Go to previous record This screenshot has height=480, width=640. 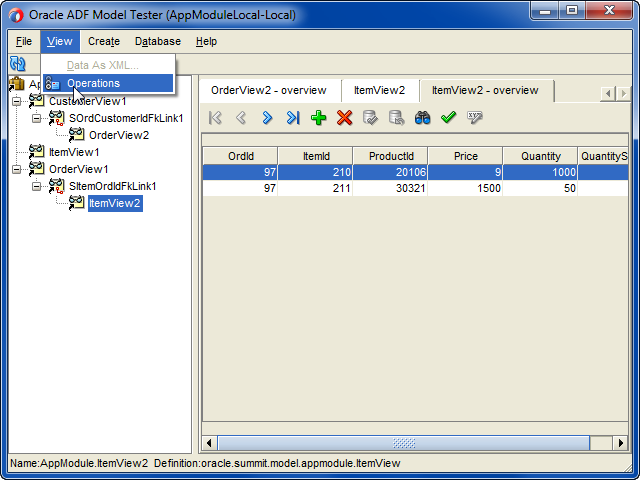tap(241, 118)
